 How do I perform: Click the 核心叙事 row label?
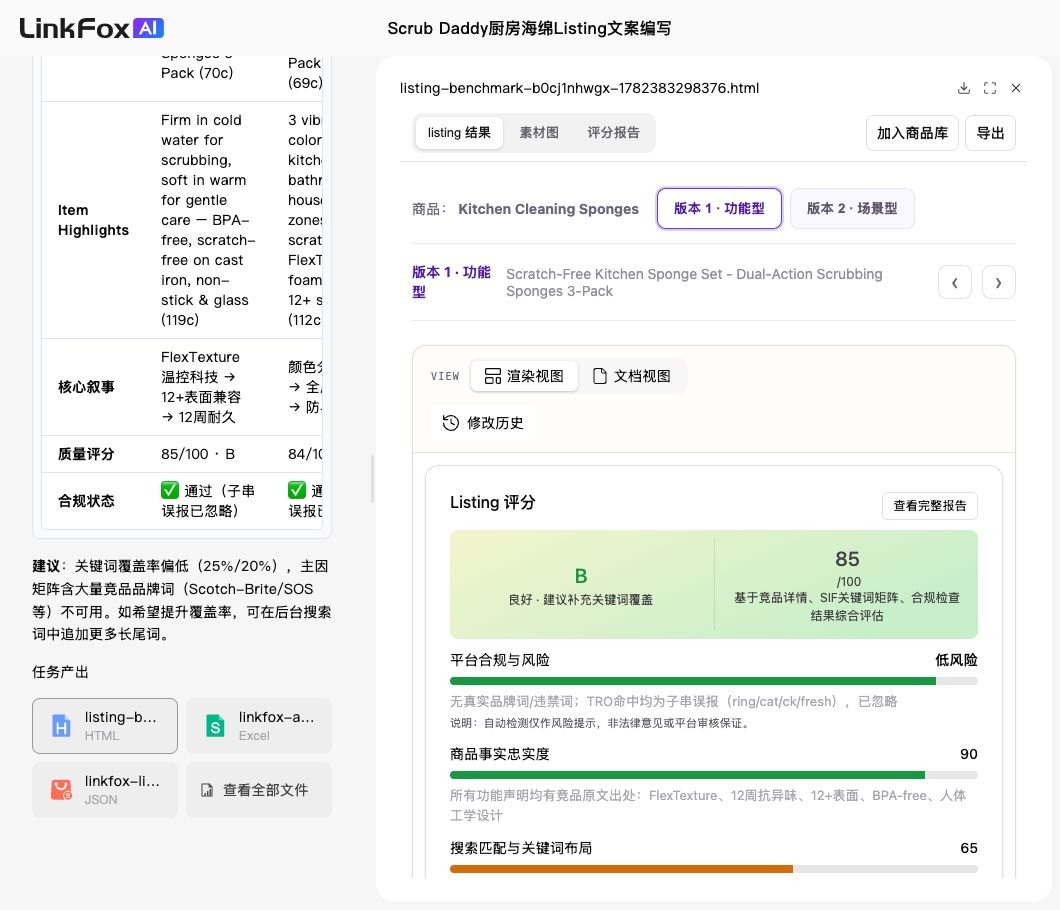(86, 387)
